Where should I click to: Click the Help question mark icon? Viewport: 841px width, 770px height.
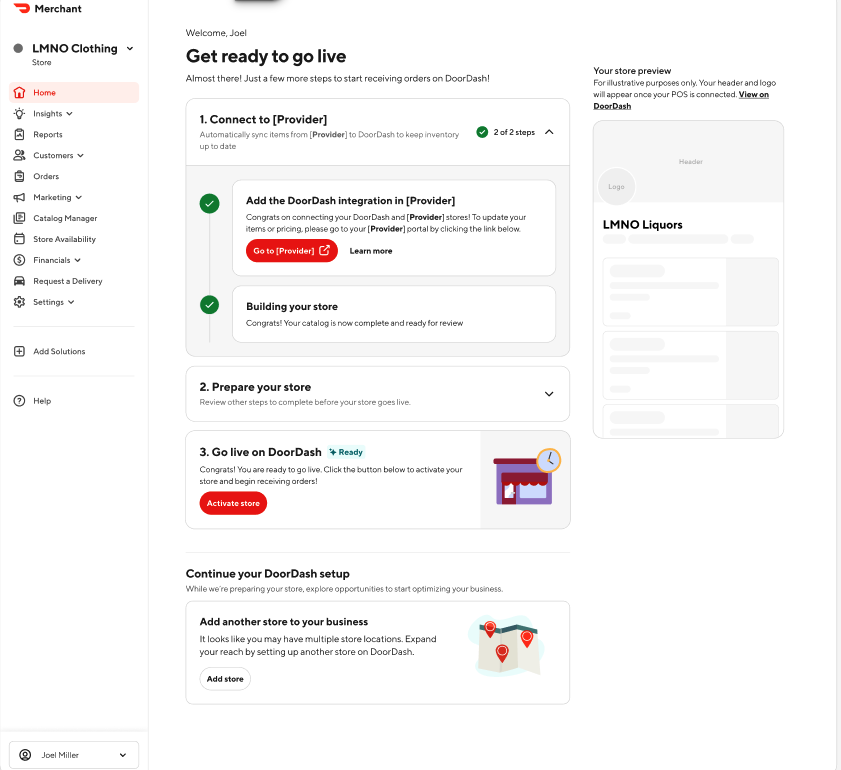[x=18, y=400]
